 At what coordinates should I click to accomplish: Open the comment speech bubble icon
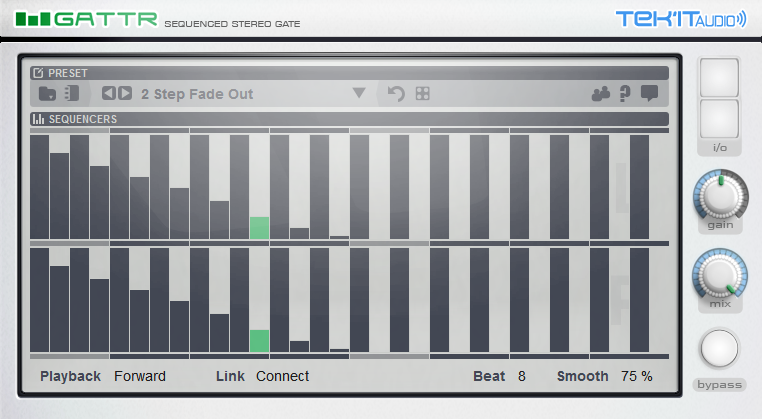(x=649, y=93)
